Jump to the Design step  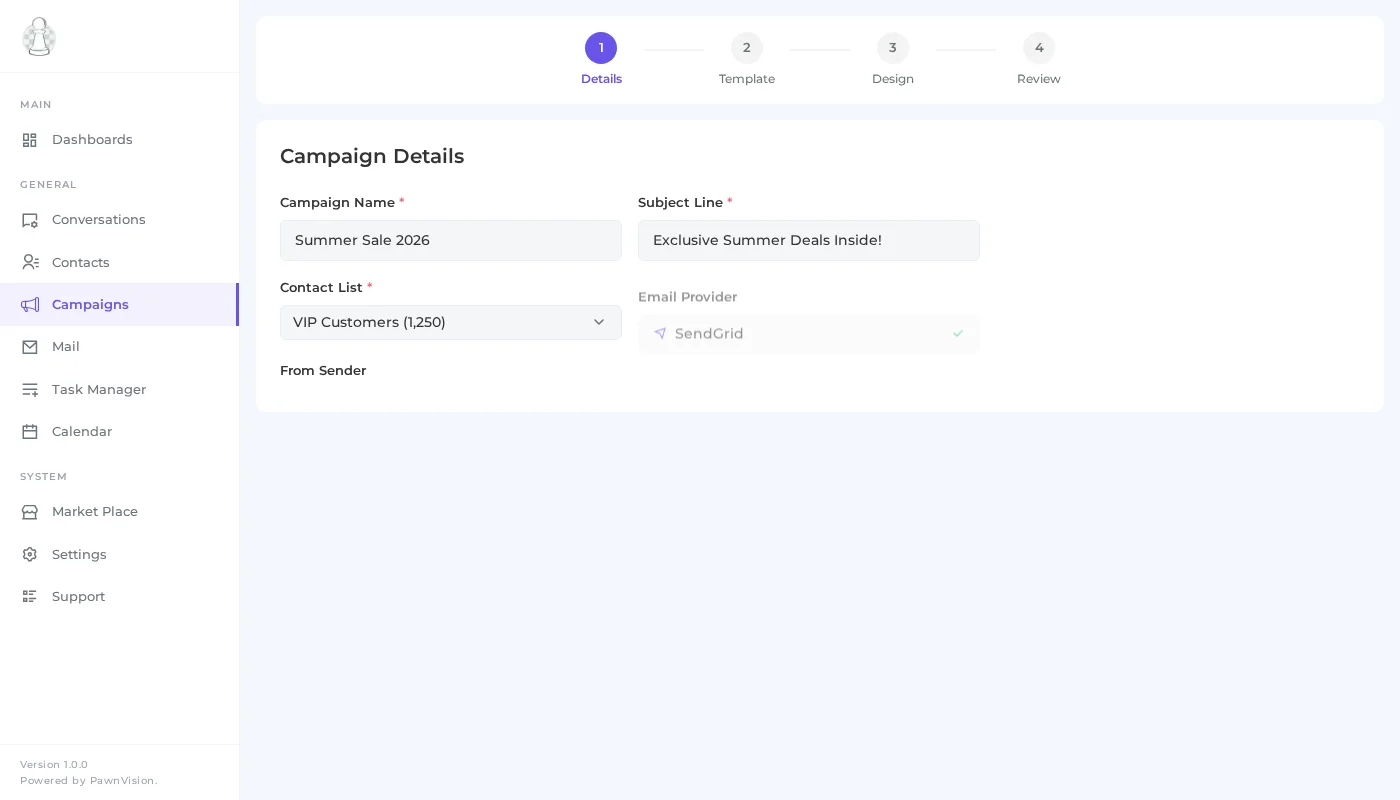click(x=893, y=48)
